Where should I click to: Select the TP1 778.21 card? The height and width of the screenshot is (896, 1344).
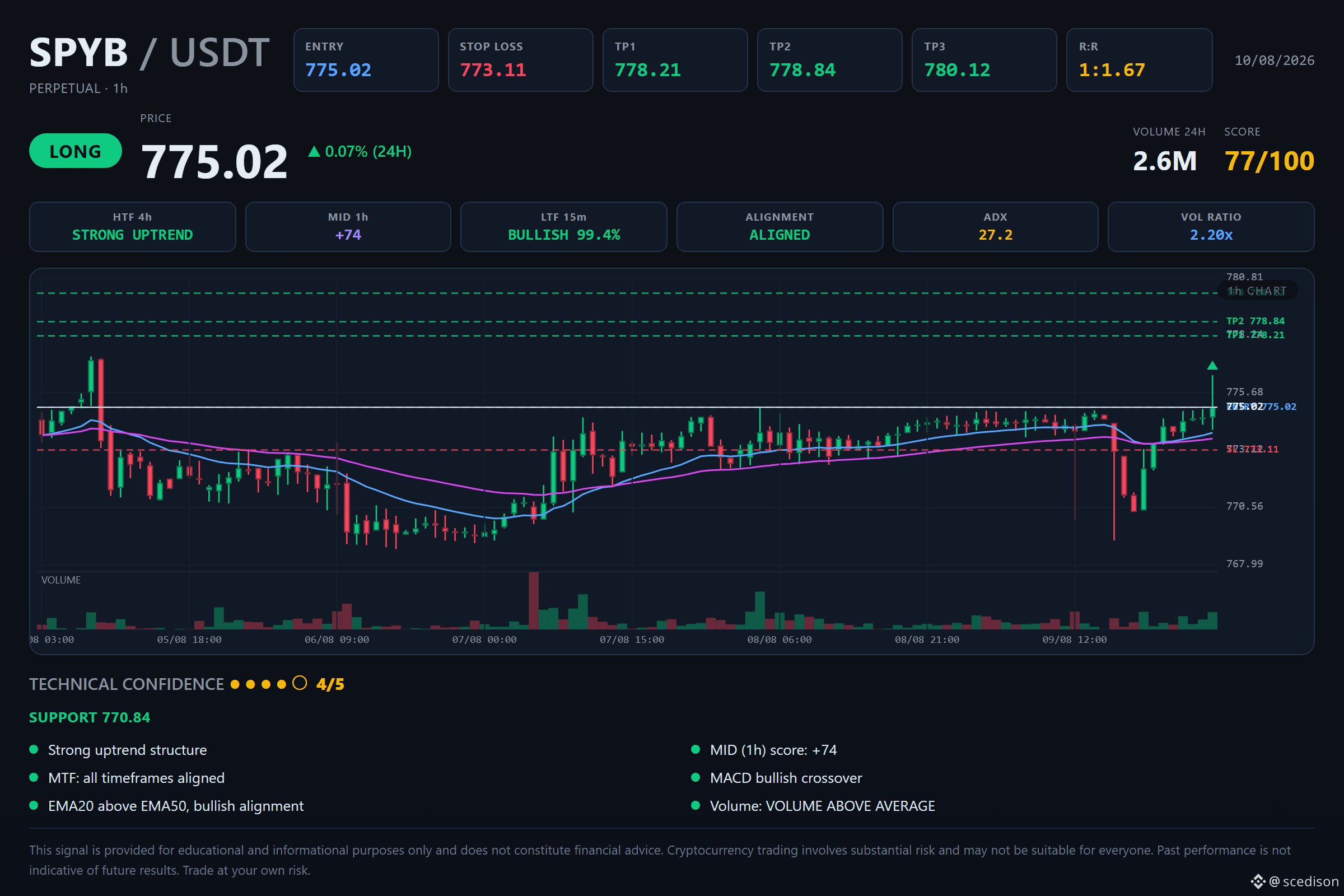coord(675,60)
